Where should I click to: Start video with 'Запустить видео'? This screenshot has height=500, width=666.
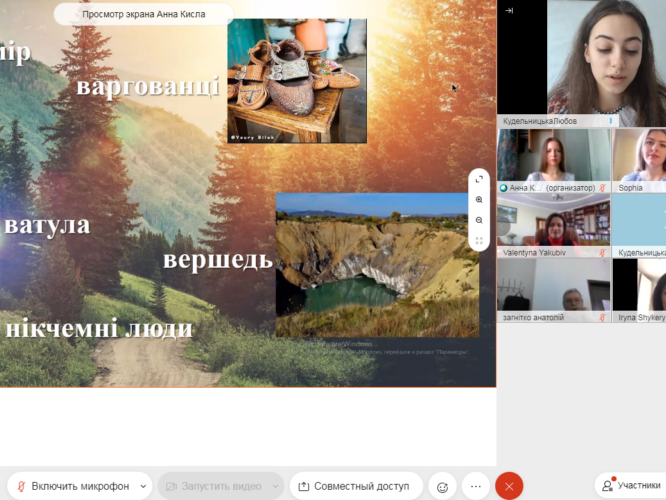tap(210, 486)
